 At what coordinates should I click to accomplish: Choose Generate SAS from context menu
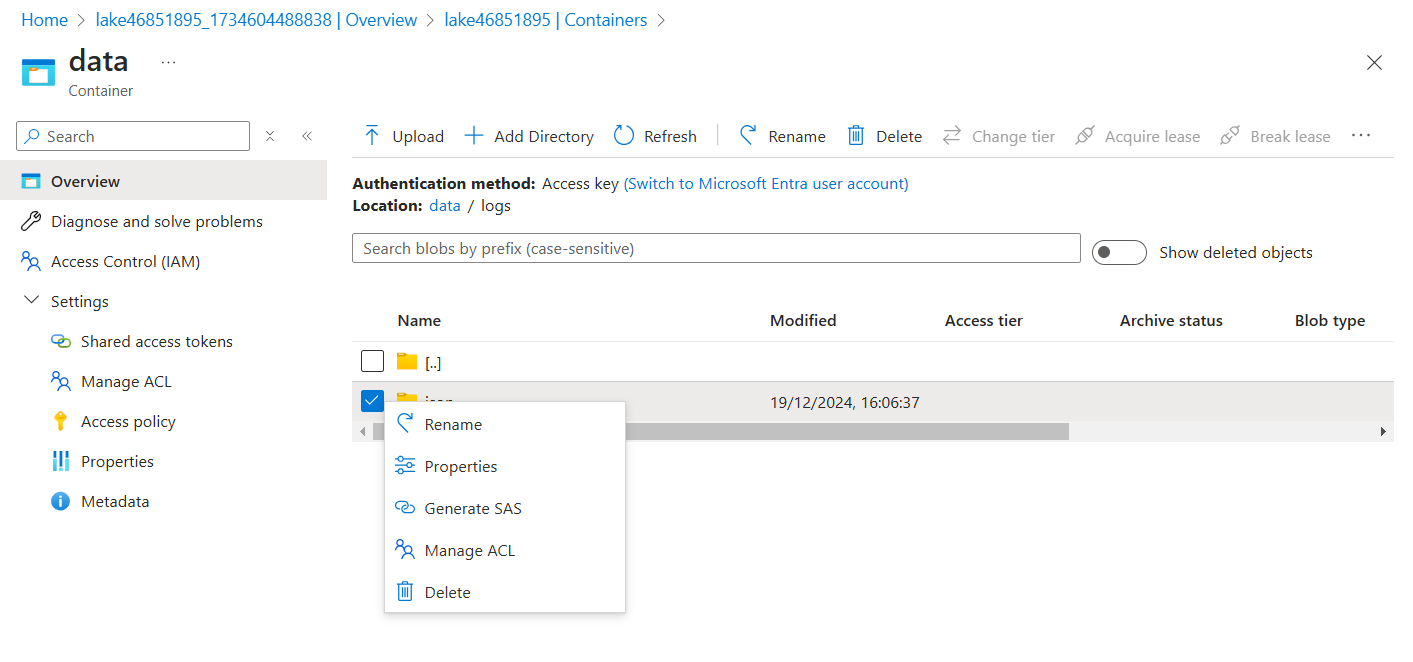[472, 508]
